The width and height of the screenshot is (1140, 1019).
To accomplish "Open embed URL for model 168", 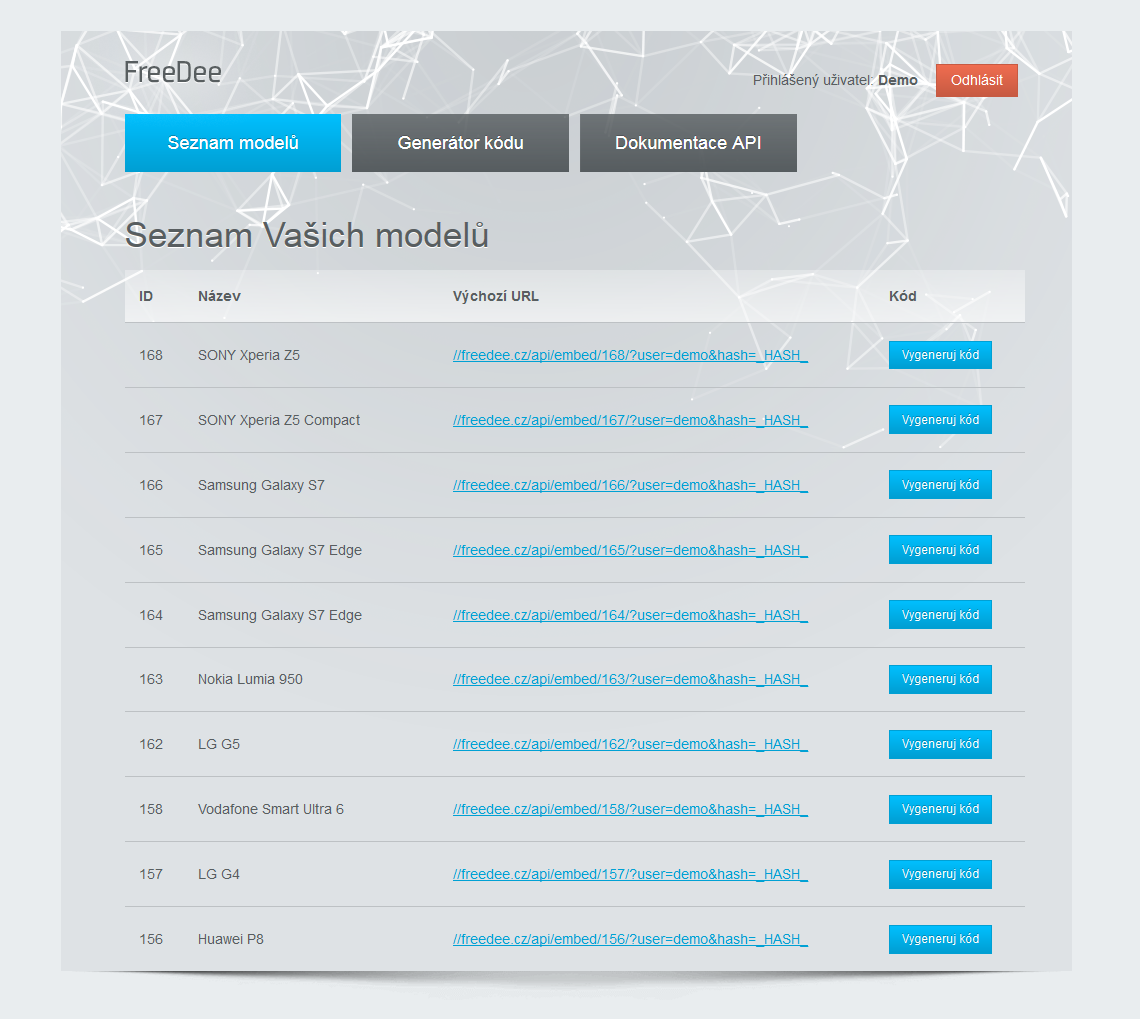I will 630,355.
